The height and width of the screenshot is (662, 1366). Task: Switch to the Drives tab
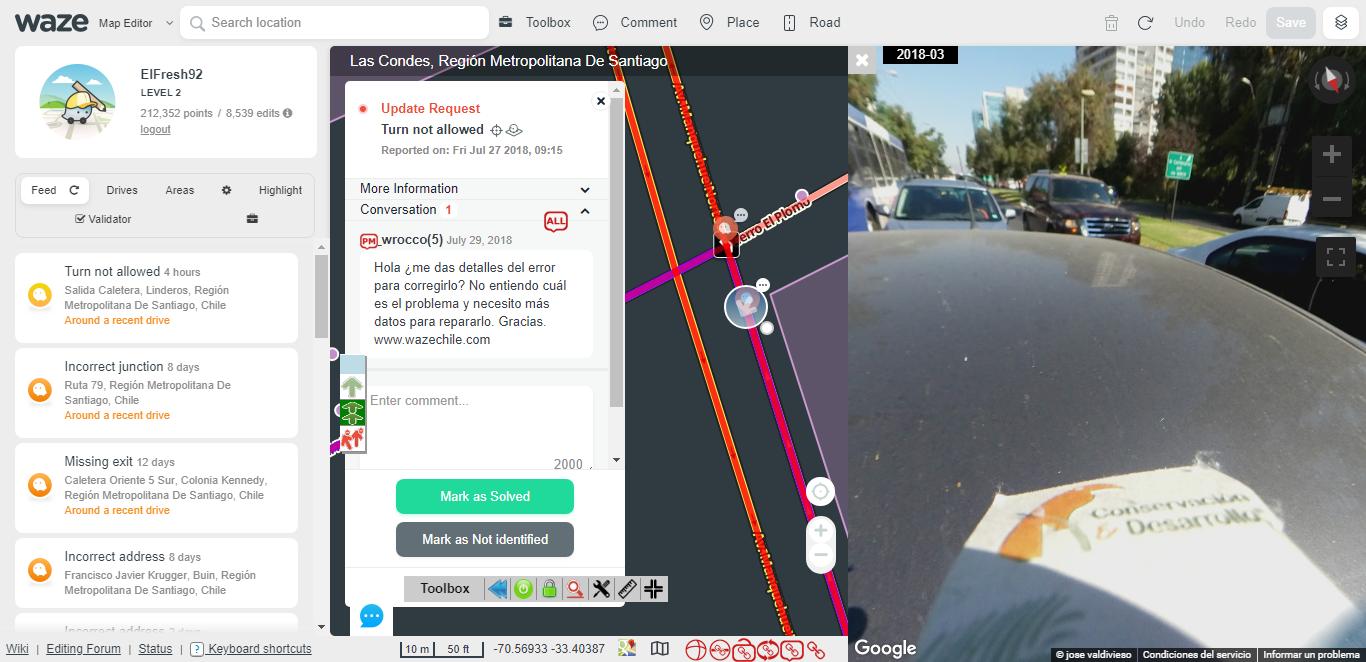pos(121,190)
